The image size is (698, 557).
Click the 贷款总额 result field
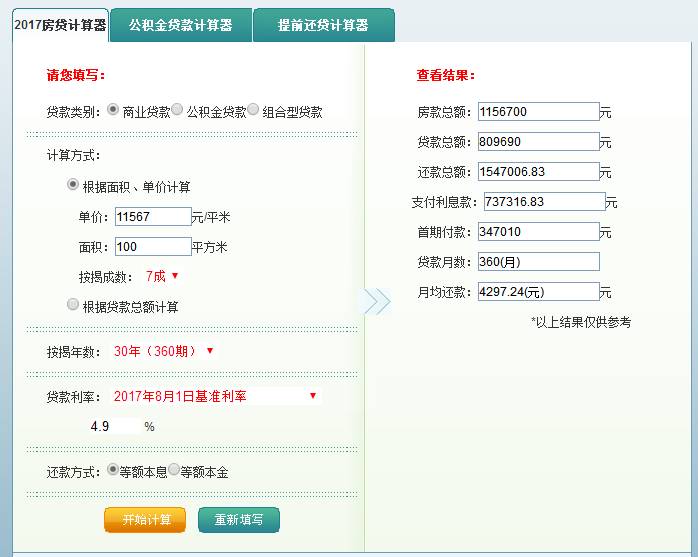539,142
